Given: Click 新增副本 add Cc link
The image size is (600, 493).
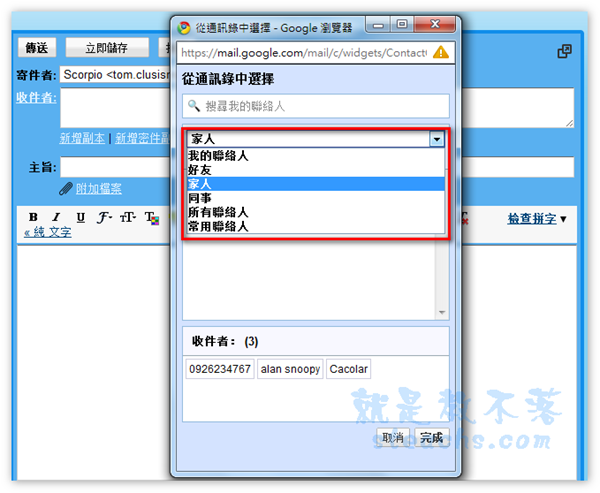Looking at the screenshot, I should point(82,138).
